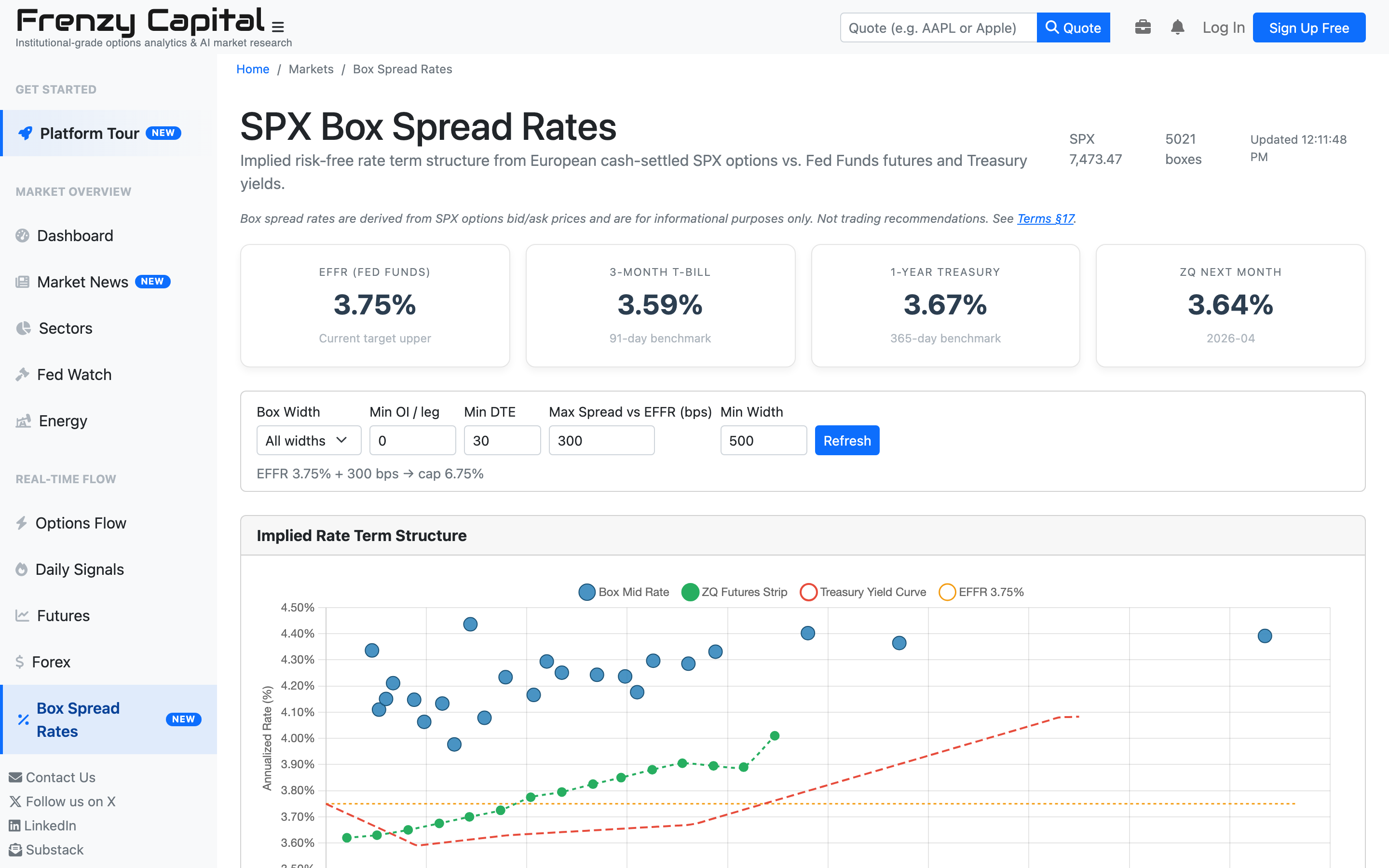Open the notifications bell
1389x868 pixels.
click(x=1177, y=27)
